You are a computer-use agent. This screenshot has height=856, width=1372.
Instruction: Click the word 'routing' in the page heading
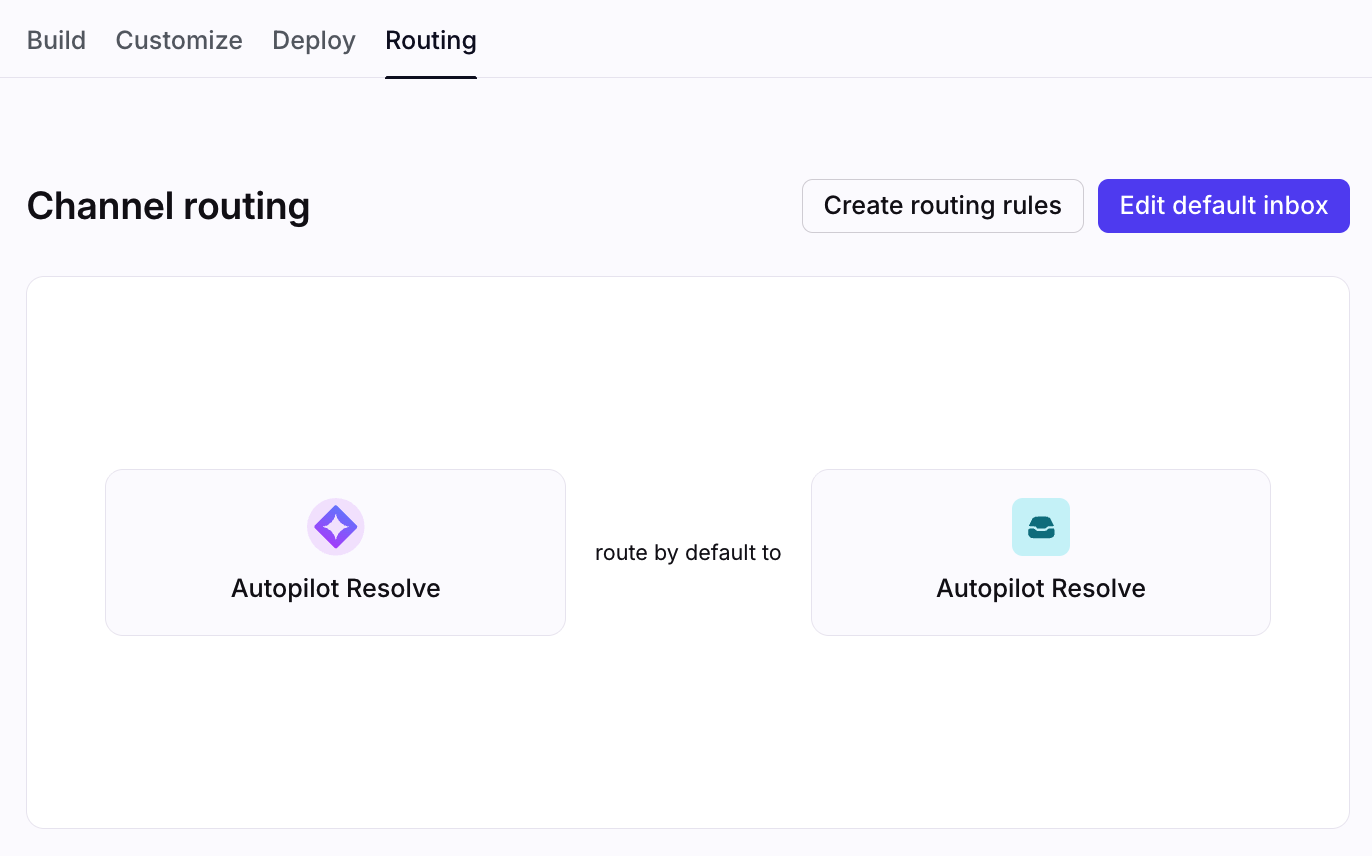(x=246, y=206)
